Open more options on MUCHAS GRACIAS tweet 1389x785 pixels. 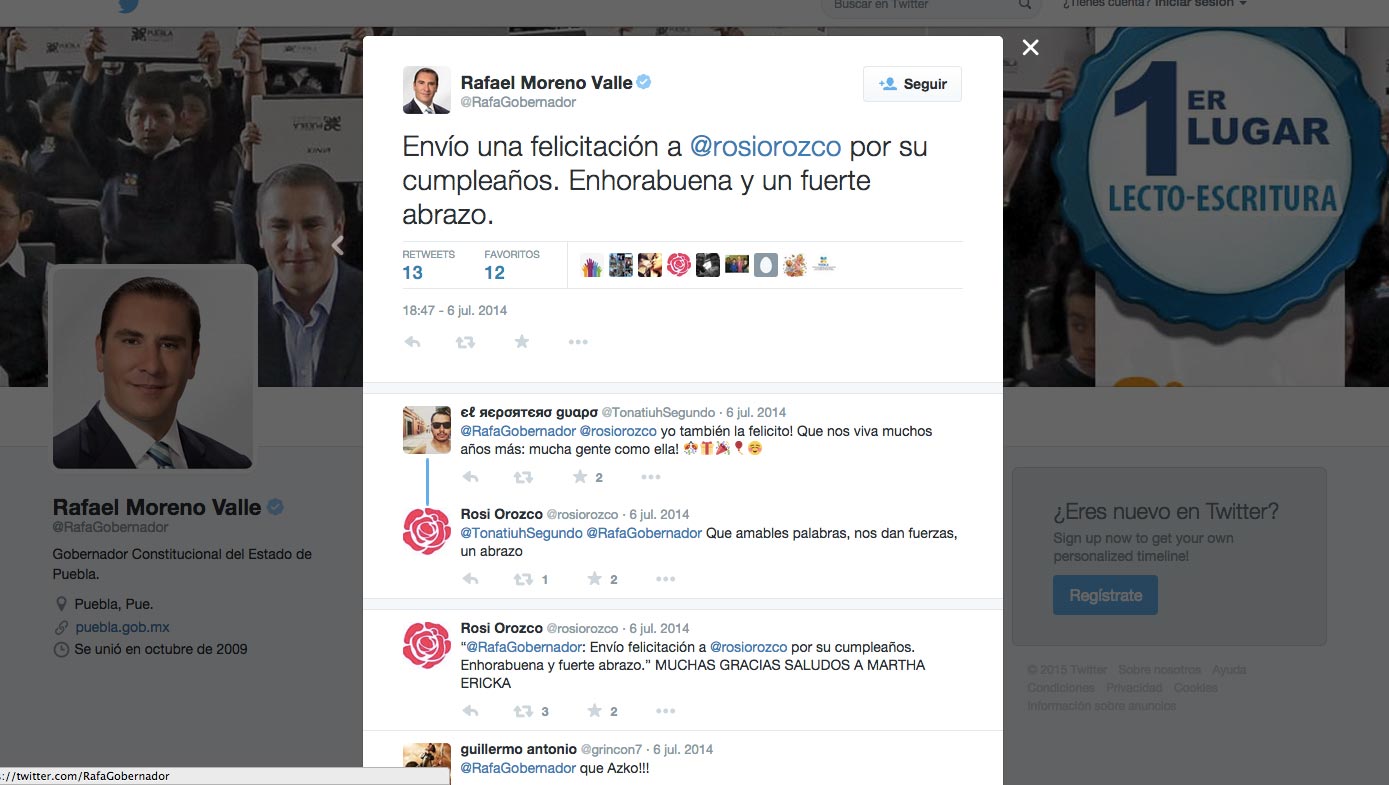[665, 711]
